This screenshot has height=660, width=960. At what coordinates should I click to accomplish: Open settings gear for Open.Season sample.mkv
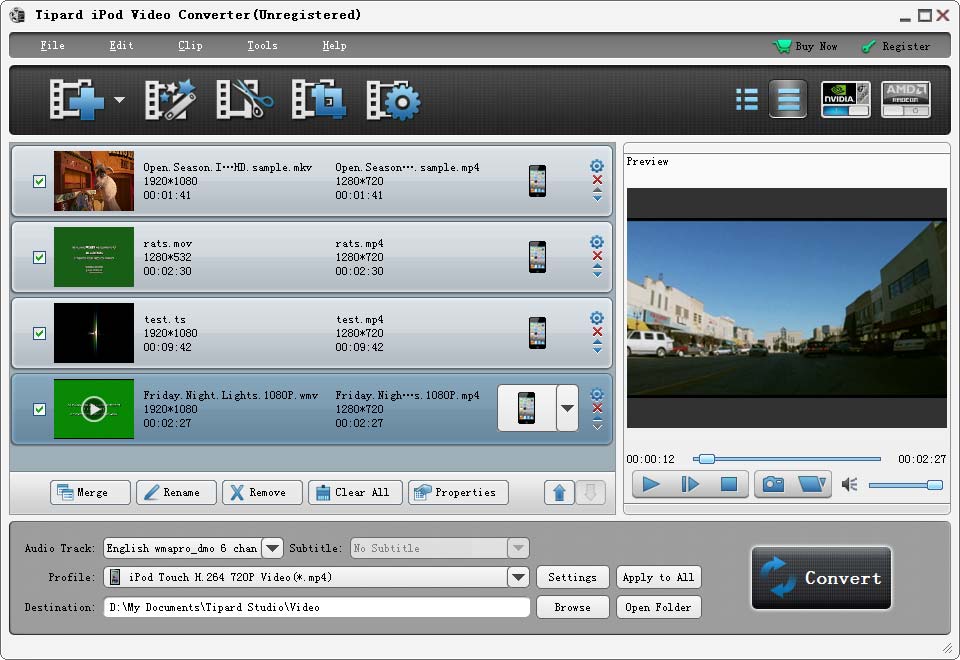coord(596,166)
